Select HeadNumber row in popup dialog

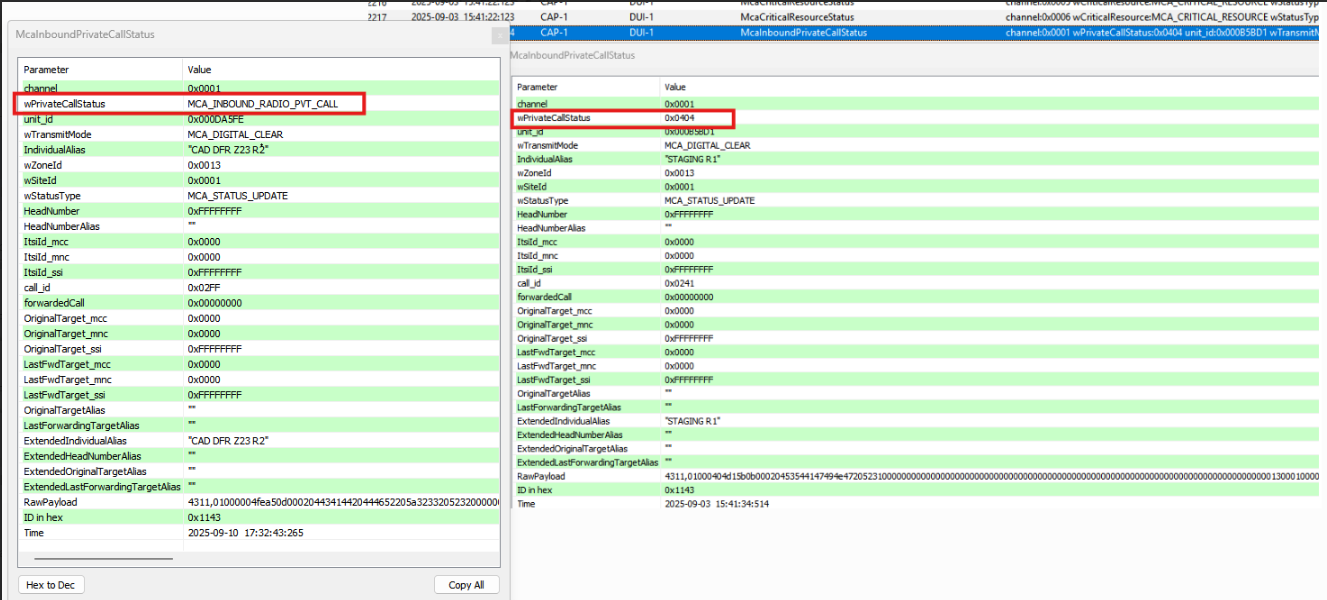(258, 211)
